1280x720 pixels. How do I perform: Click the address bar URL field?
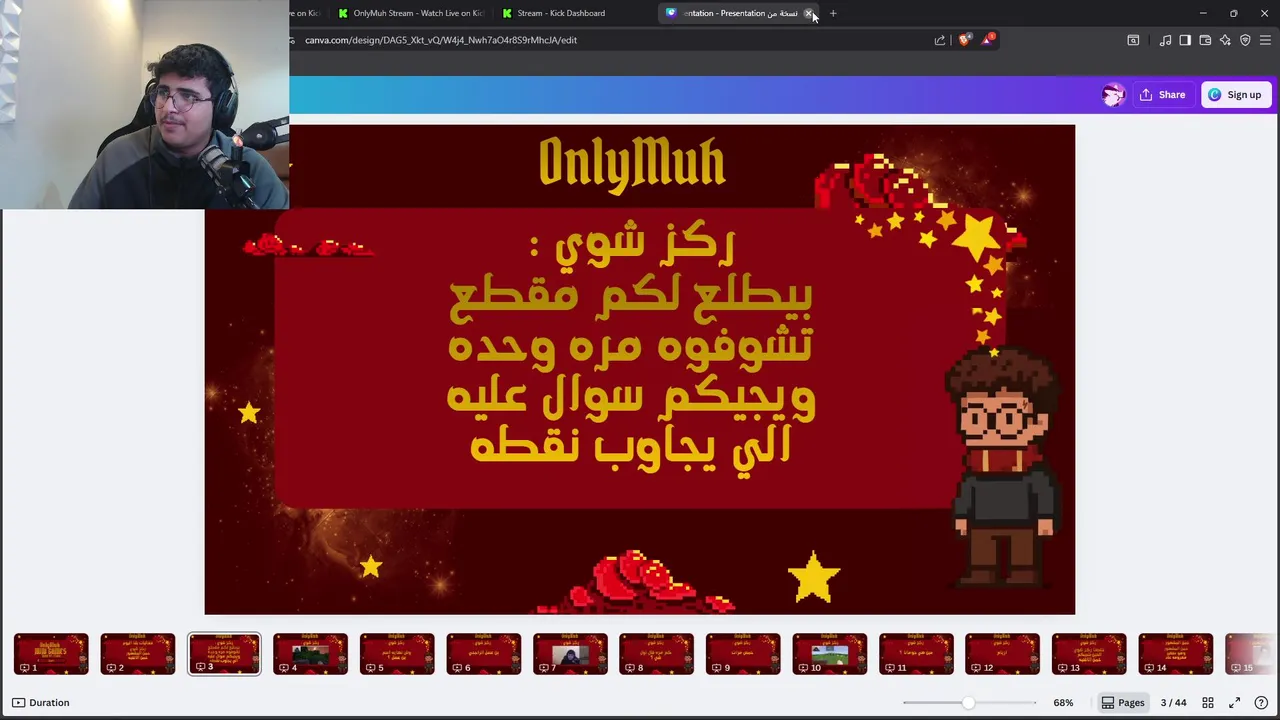[610, 40]
